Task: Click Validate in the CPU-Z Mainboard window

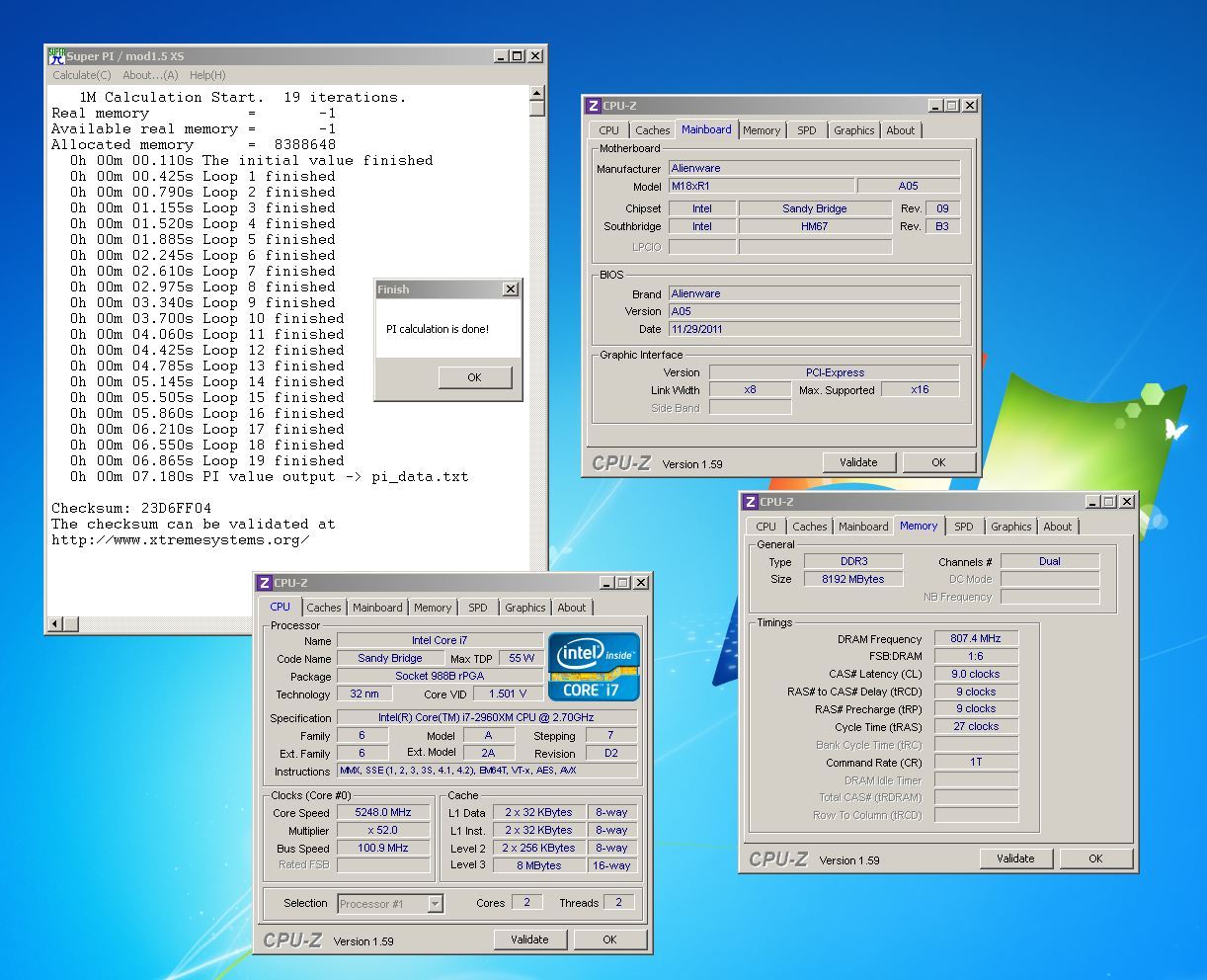Action: (x=858, y=462)
